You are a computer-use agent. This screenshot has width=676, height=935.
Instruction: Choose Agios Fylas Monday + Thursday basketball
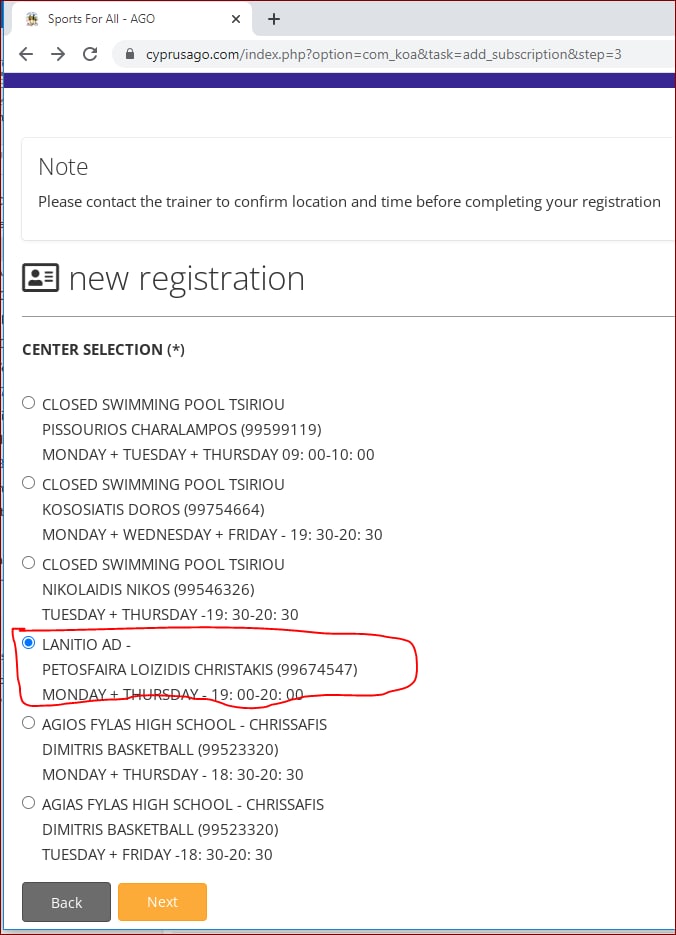(x=29, y=722)
